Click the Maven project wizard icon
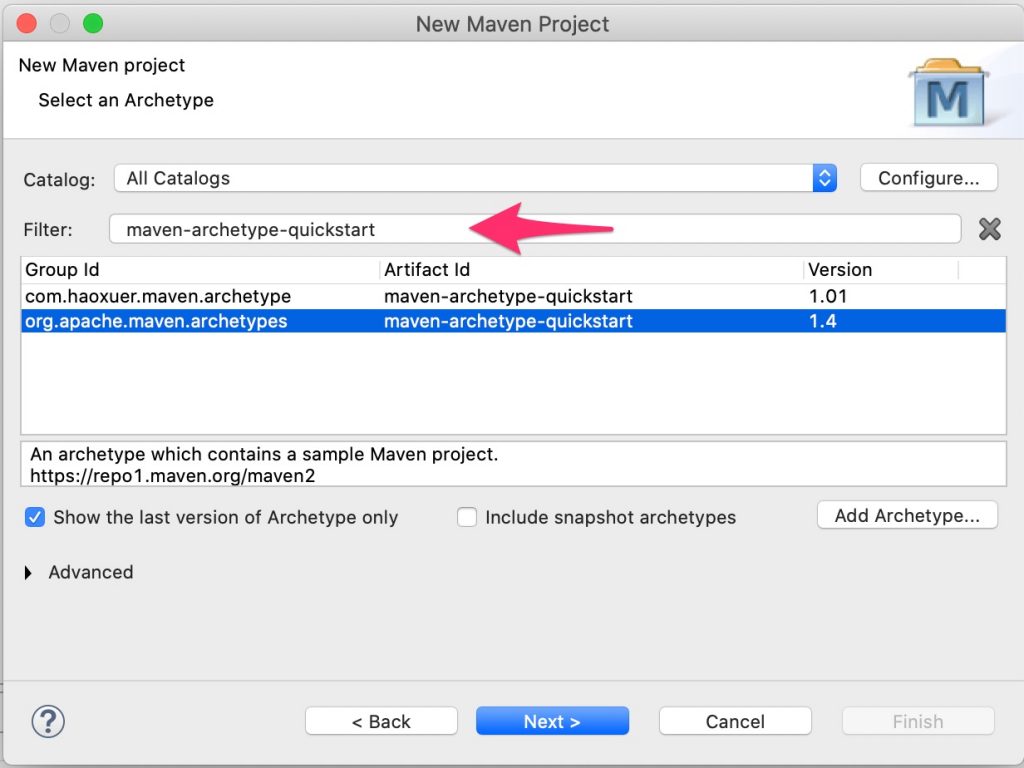 946,94
